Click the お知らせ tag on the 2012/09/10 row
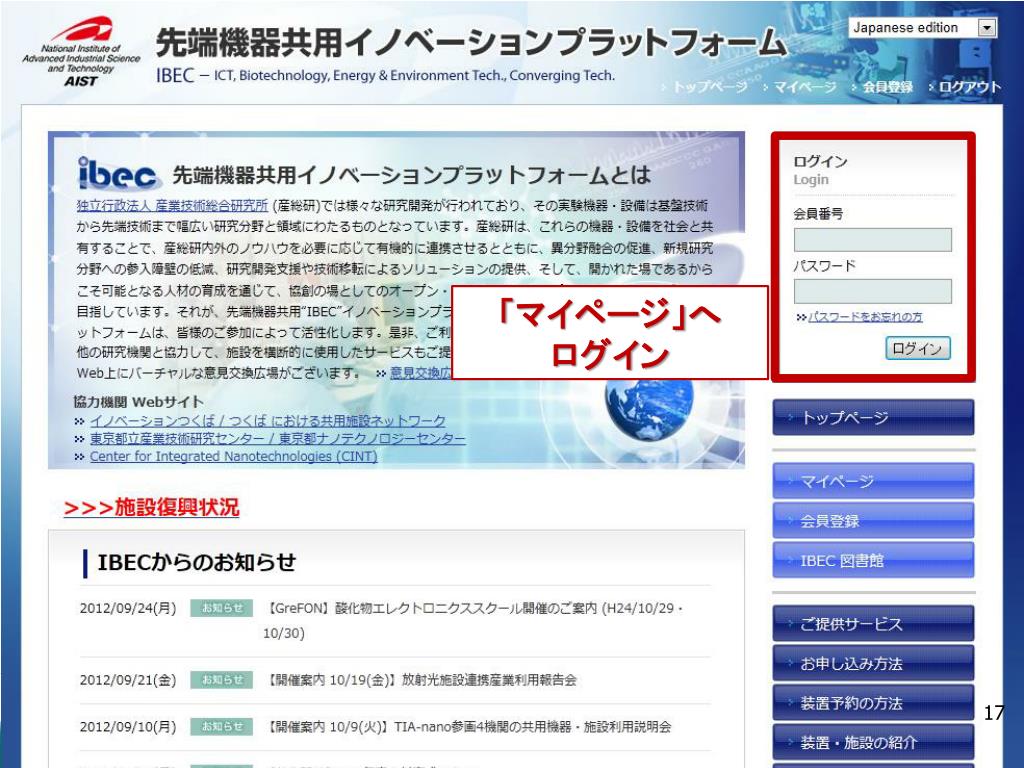 (x=222, y=726)
